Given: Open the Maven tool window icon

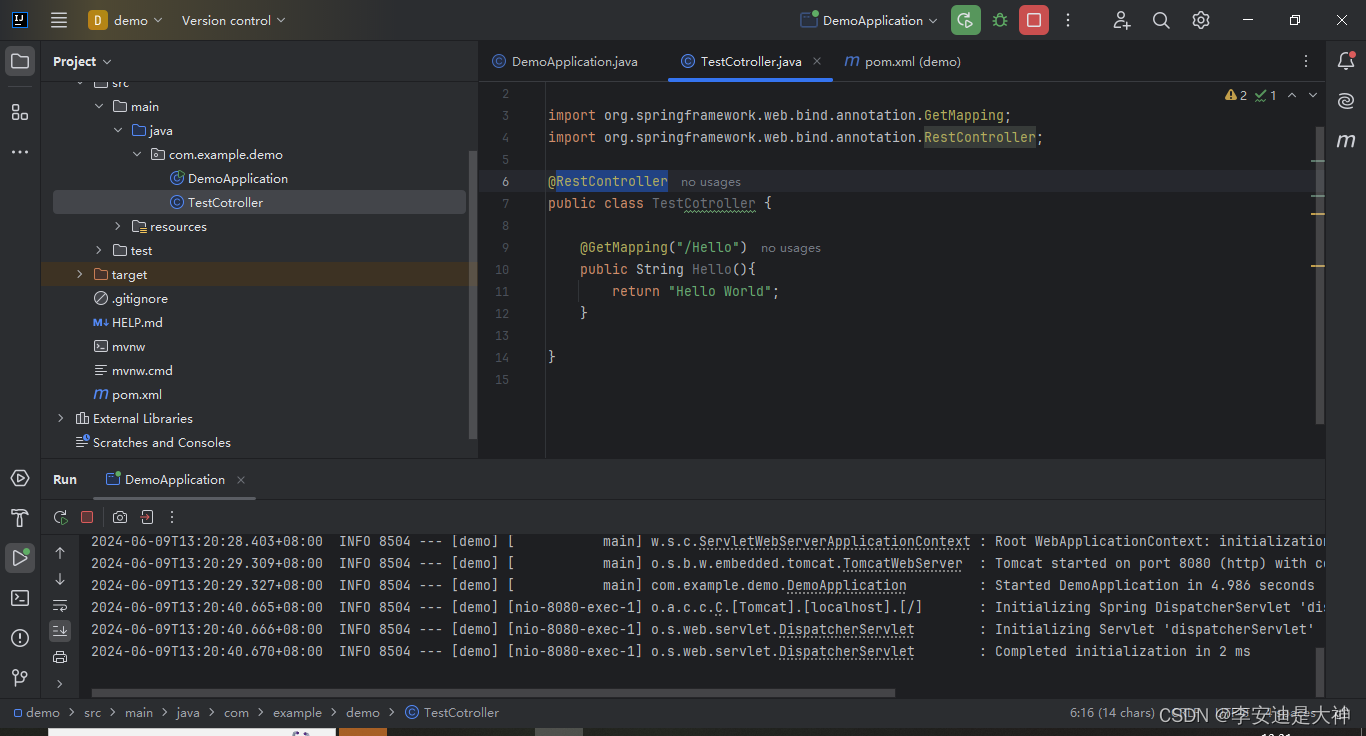Looking at the screenshot, I should [x=1346, y=140].
